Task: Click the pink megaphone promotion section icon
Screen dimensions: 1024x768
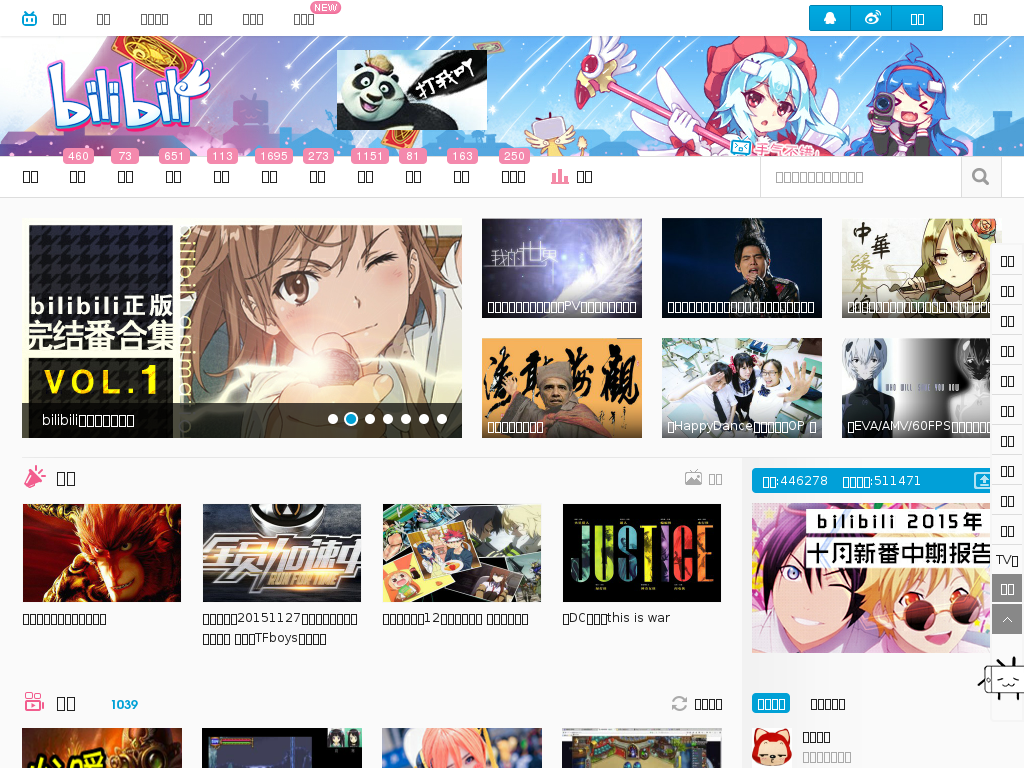Action: (35, 477)
